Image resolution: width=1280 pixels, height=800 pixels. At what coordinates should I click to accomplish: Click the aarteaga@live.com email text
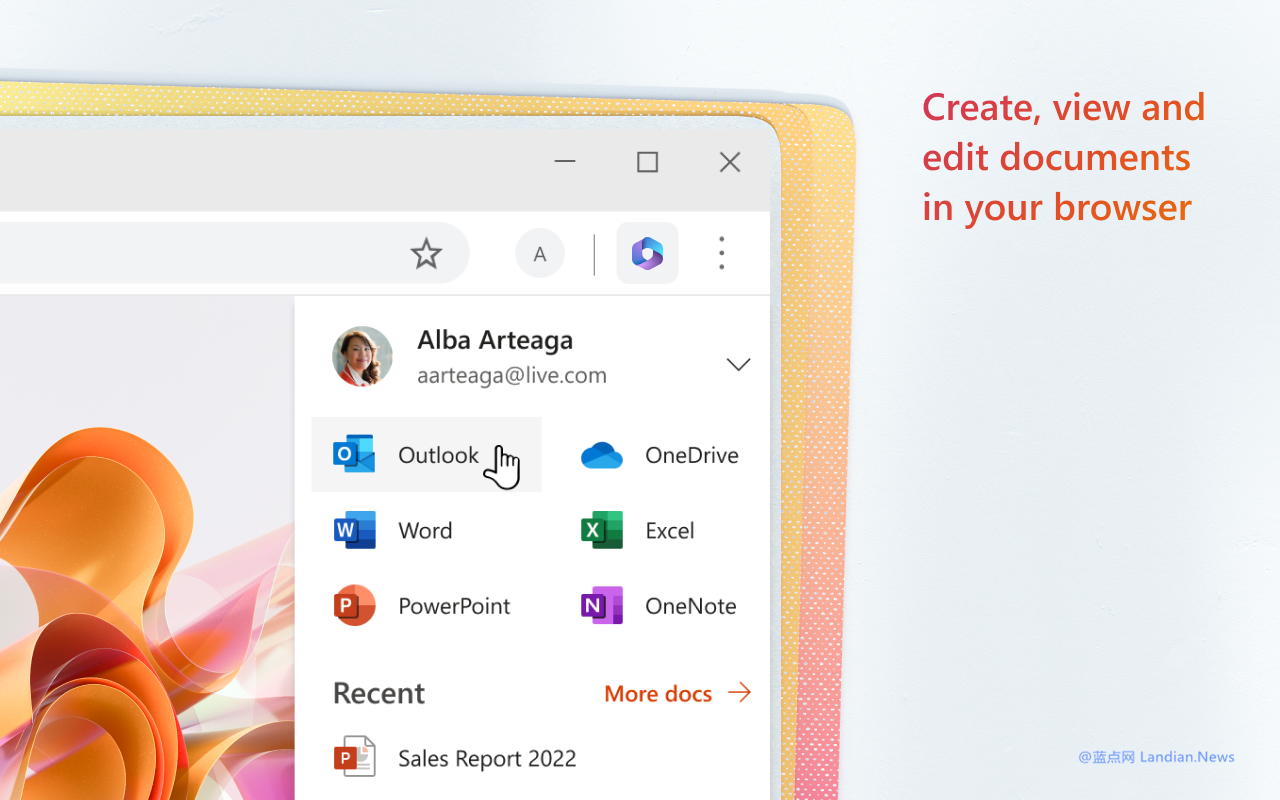pyautogui.click(x=511, y=374)
